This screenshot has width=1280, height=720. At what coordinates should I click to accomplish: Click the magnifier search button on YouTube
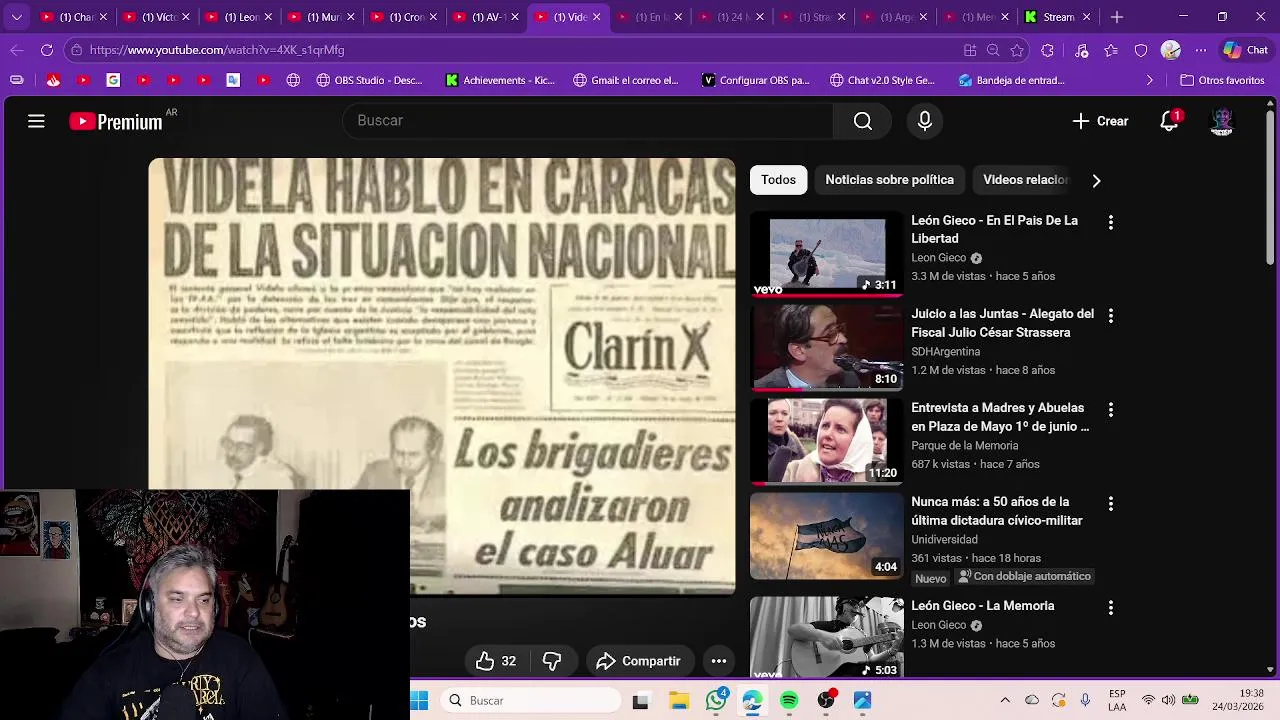[863, 121]
